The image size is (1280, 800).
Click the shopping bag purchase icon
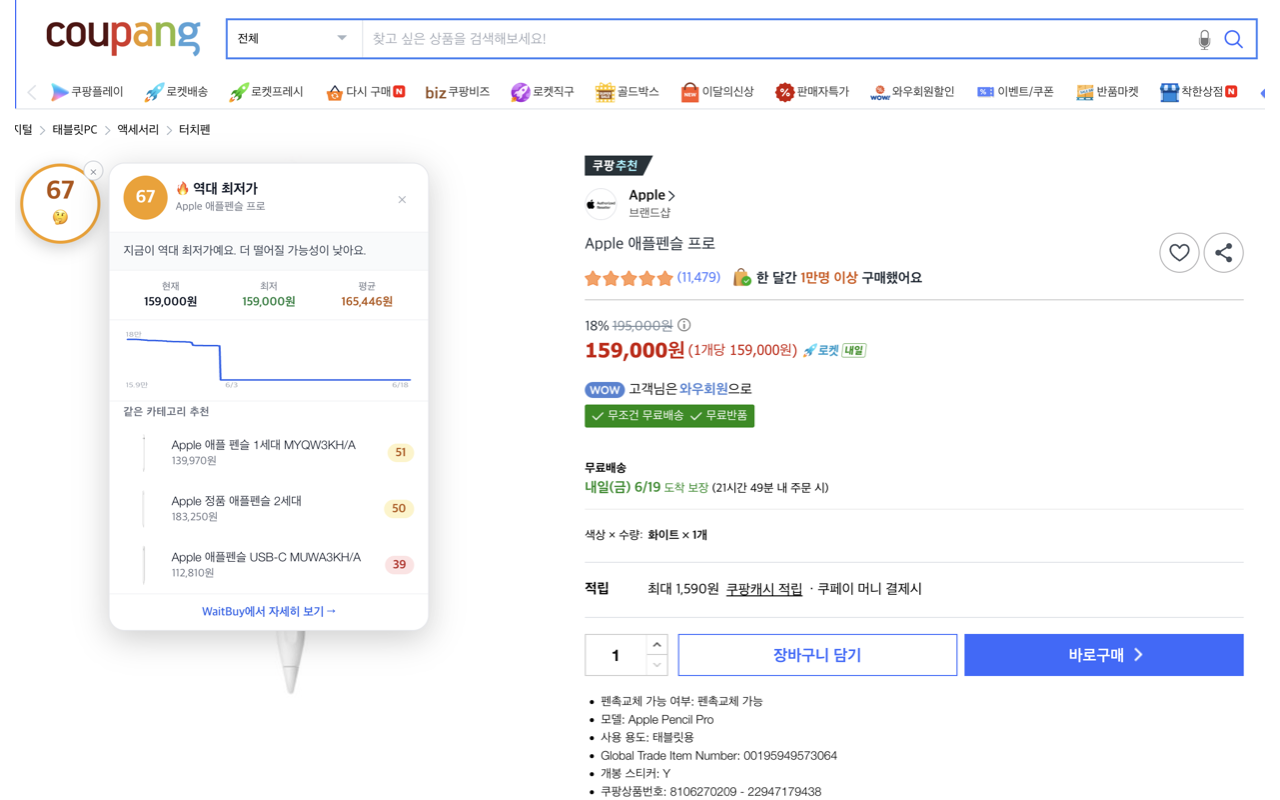[x=741, y=277]
